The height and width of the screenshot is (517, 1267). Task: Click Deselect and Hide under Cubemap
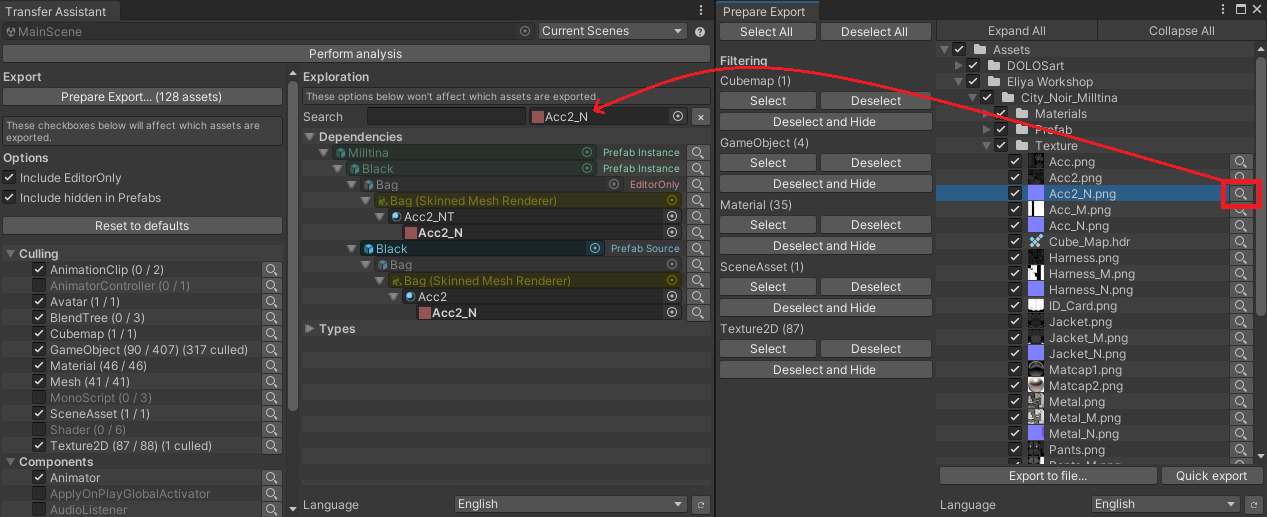(824, 122)
